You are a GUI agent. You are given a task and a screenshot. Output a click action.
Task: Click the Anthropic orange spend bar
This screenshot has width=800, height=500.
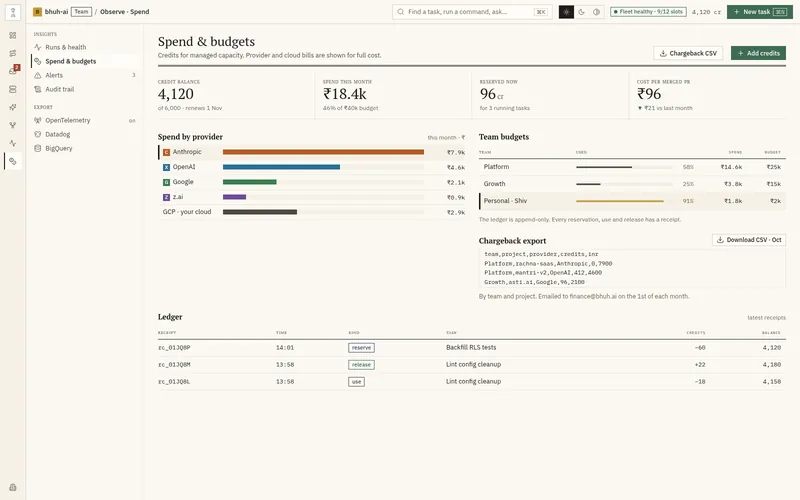tap(323, 152)
